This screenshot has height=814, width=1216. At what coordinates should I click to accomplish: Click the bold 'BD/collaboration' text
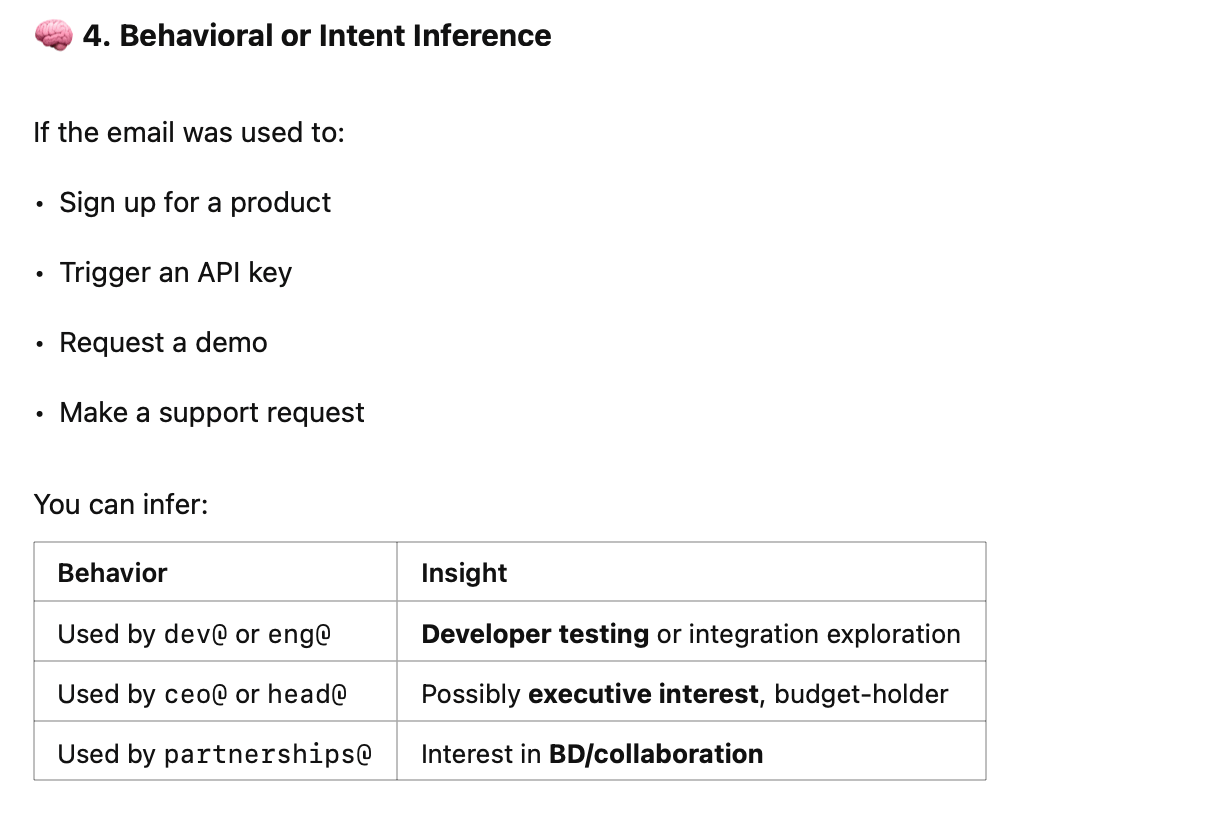point(656,754)
